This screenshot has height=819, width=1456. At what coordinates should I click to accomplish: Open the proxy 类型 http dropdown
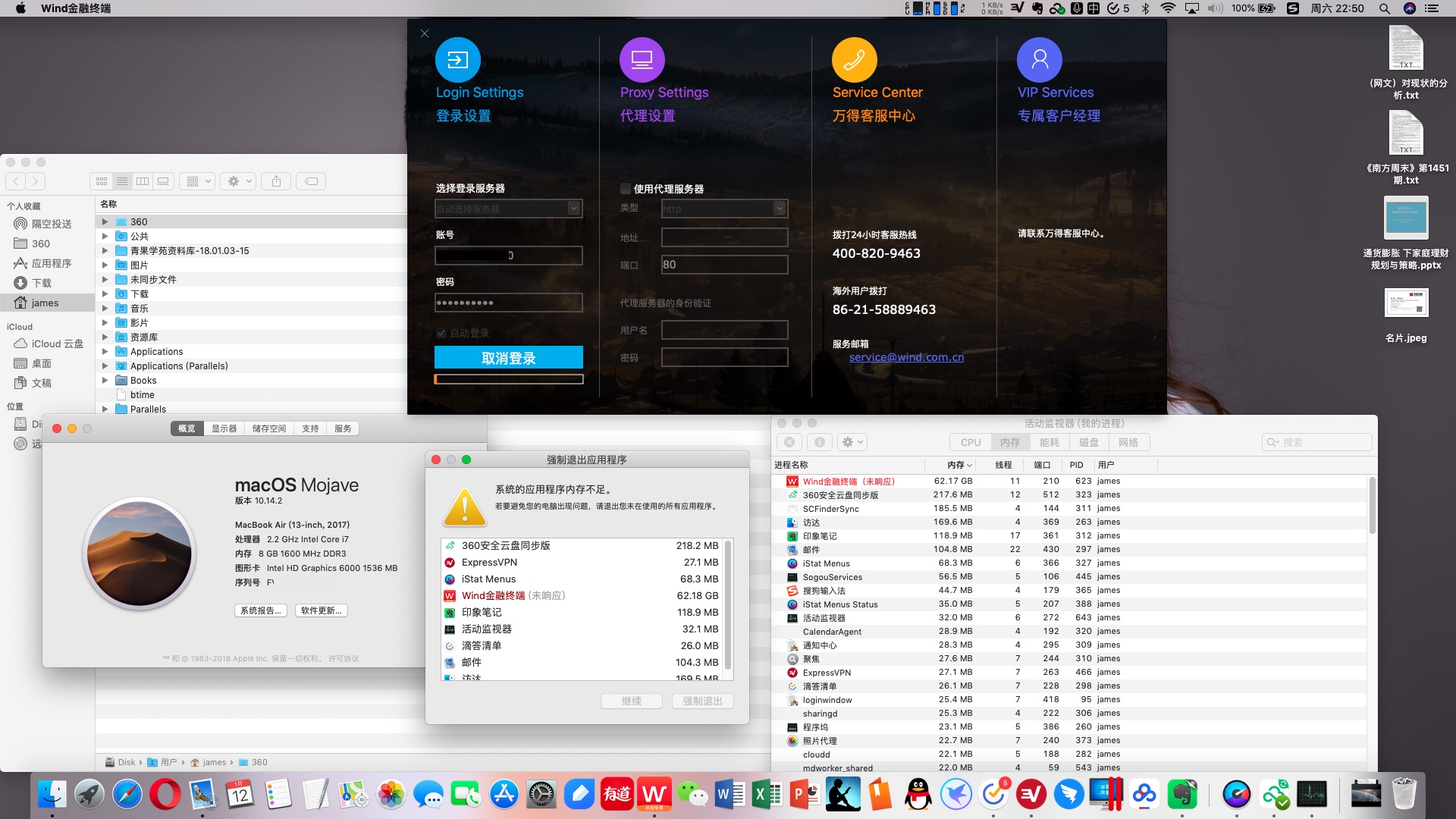click(x=779, y=209)
